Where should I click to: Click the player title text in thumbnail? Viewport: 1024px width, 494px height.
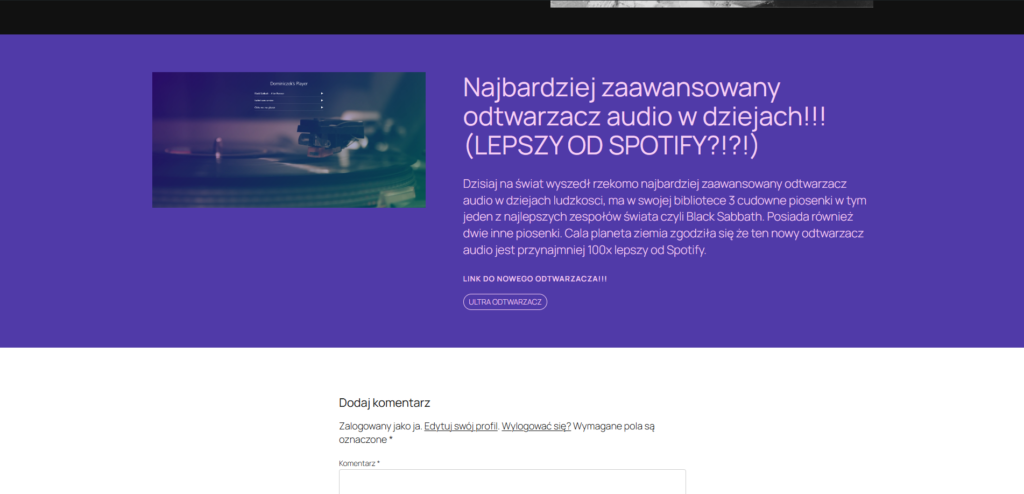288,84
